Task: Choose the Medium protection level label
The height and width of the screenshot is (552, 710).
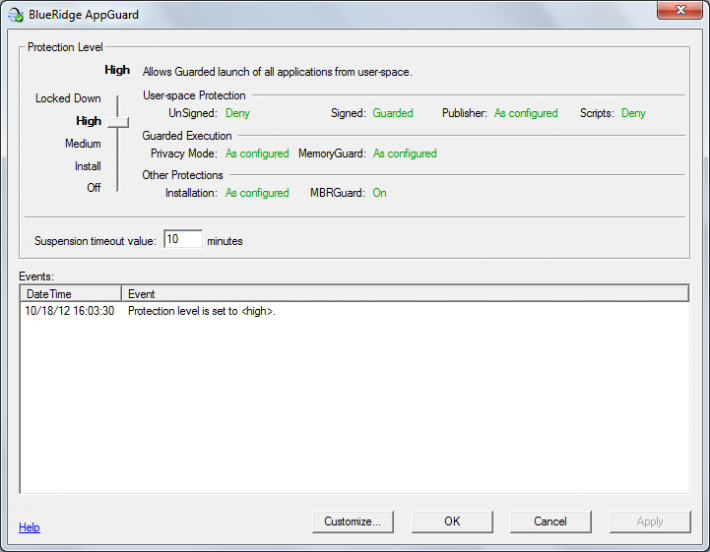Action: (83, 144)
